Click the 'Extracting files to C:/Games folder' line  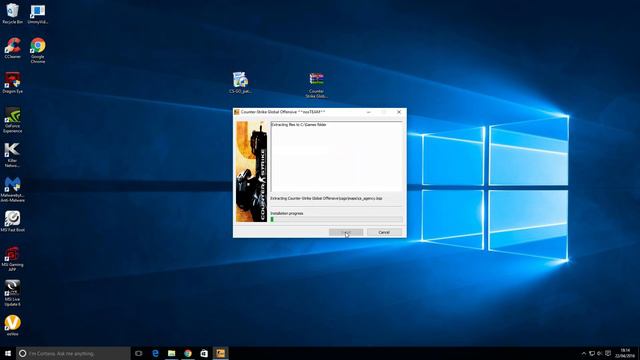pyautogui.click(x=298, y=124)
